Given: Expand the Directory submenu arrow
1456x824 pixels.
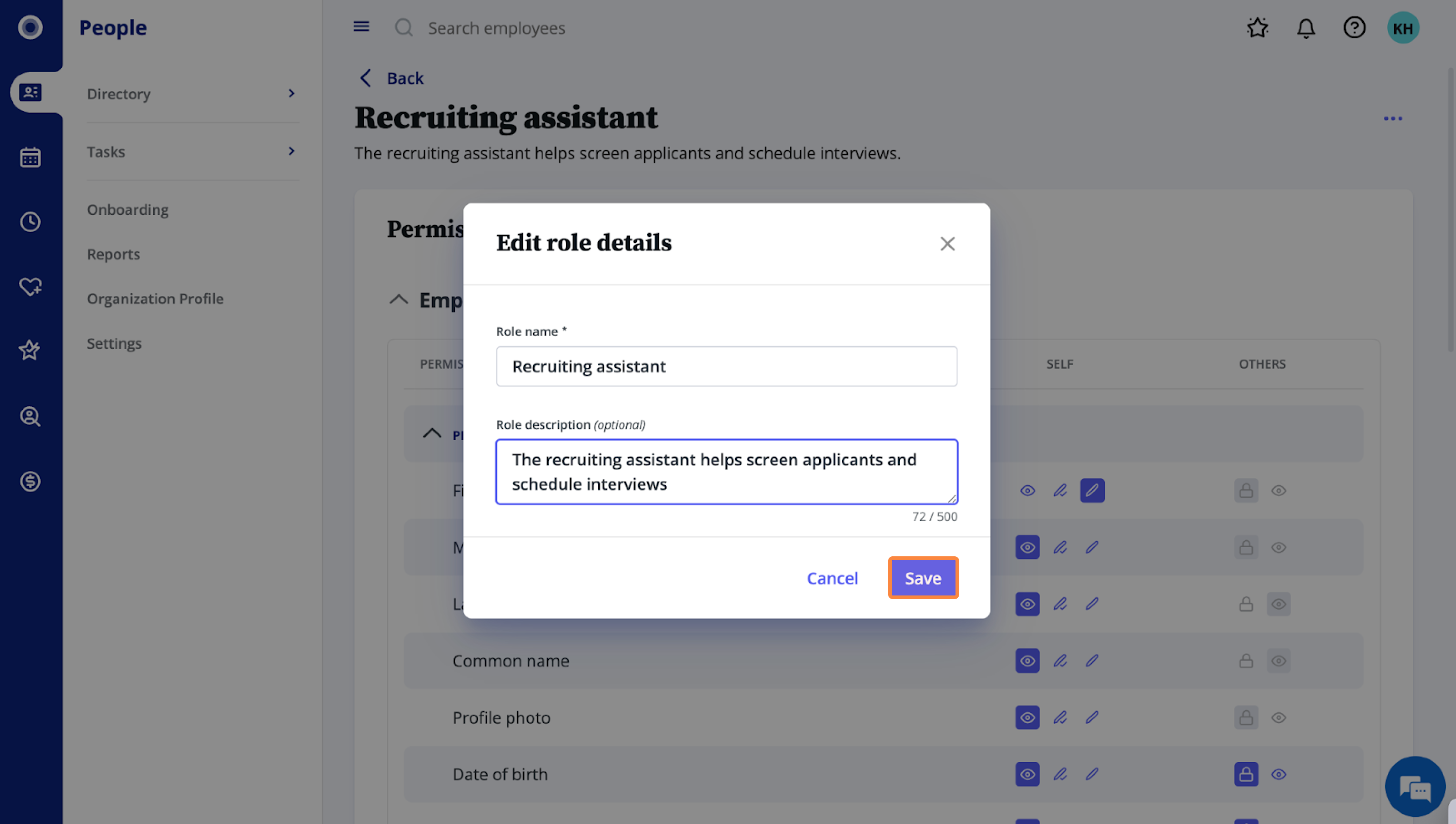Looking at the screenshot, I should coord(292,93).
